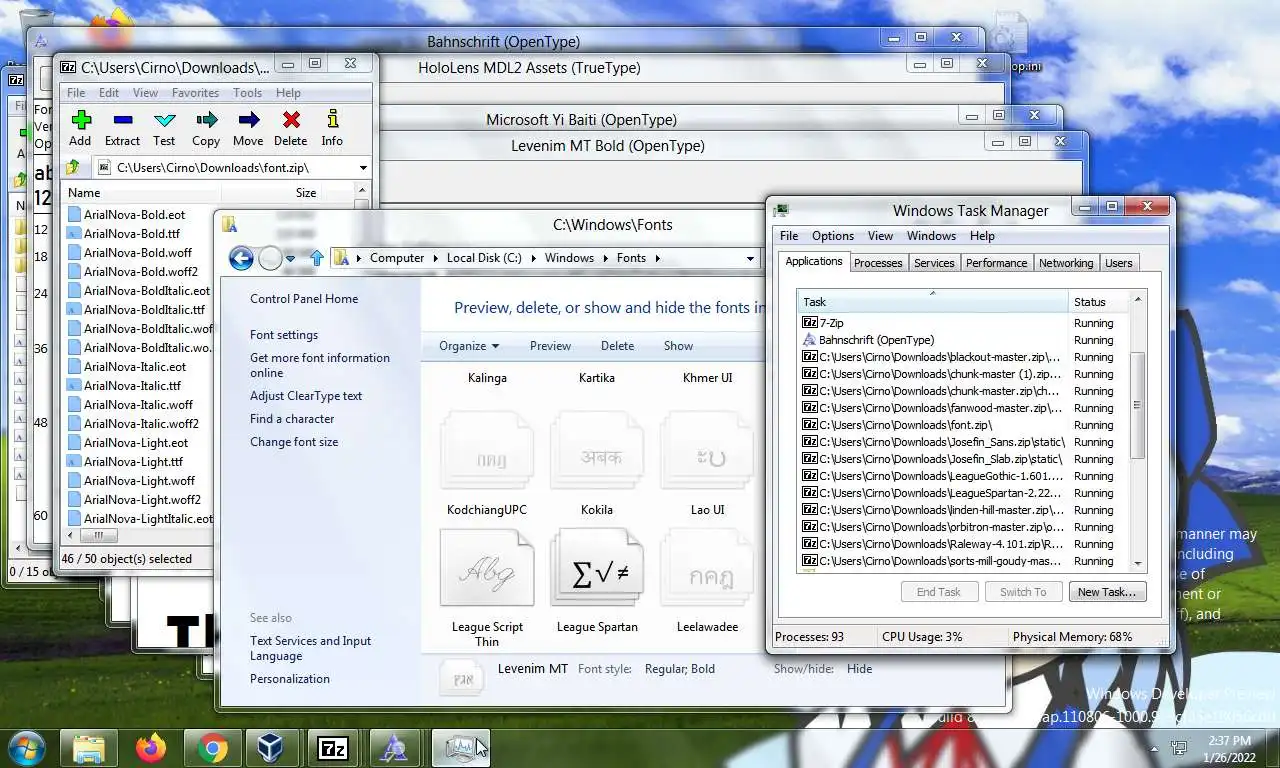
Task: Click Delete in the Fonts toolbar
Action: (617, 346)
